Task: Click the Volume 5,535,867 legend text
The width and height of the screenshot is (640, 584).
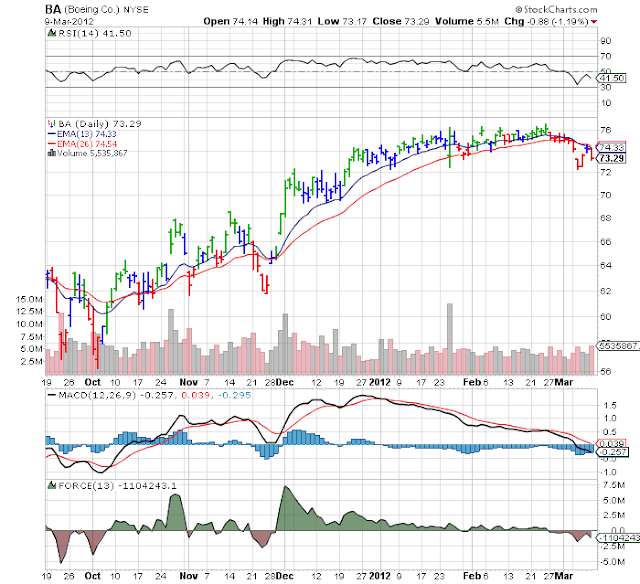Action: point(92,153)
